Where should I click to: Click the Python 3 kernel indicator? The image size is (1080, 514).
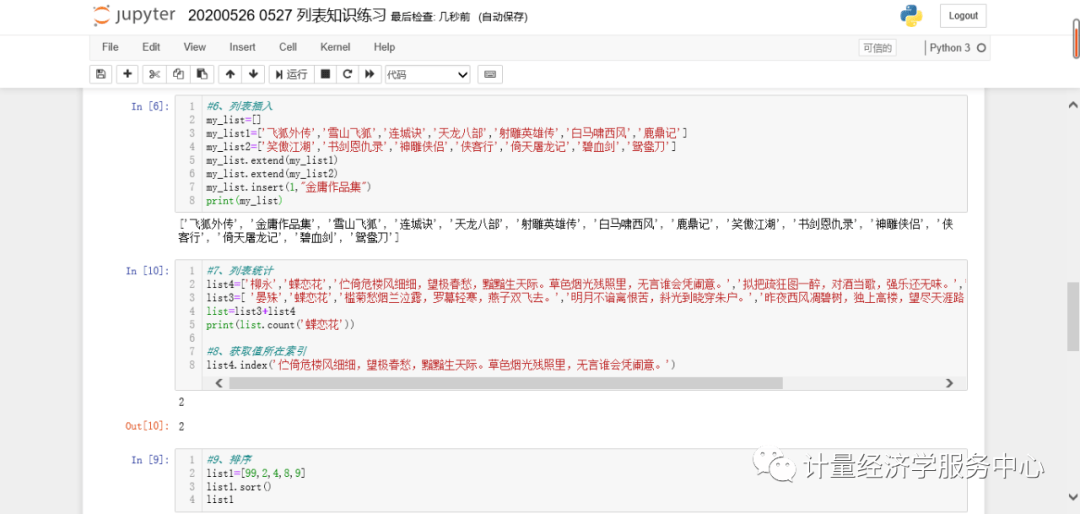tap(950, 48)
